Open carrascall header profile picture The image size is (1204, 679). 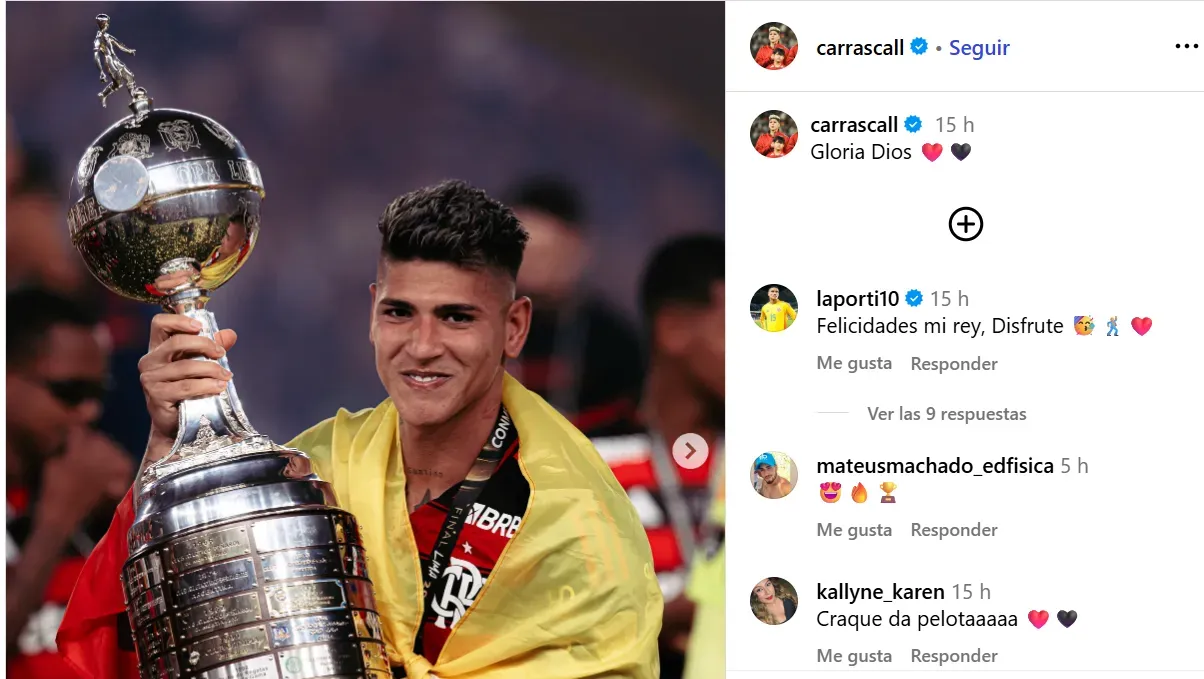[x=774, y=46]
